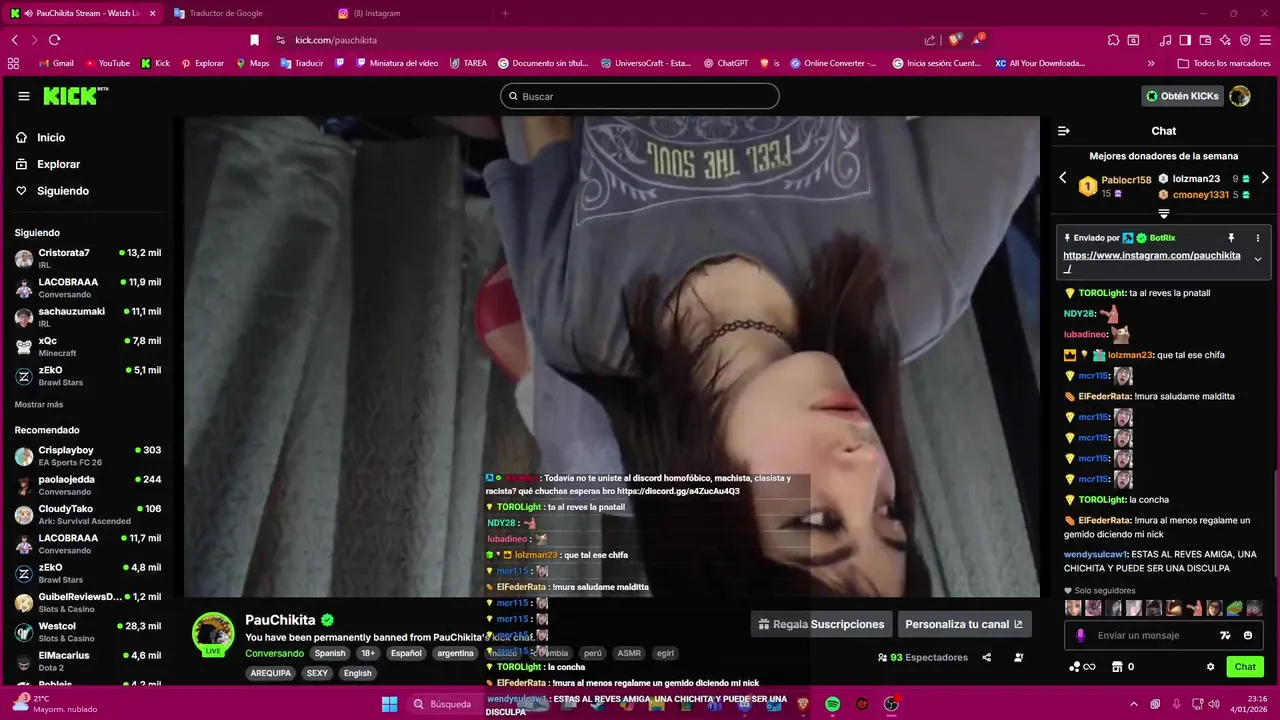1280x720 pixels.
Task: Show next top donors with the right arrow
Action: pyautogui.click(x=1265, y=178)
